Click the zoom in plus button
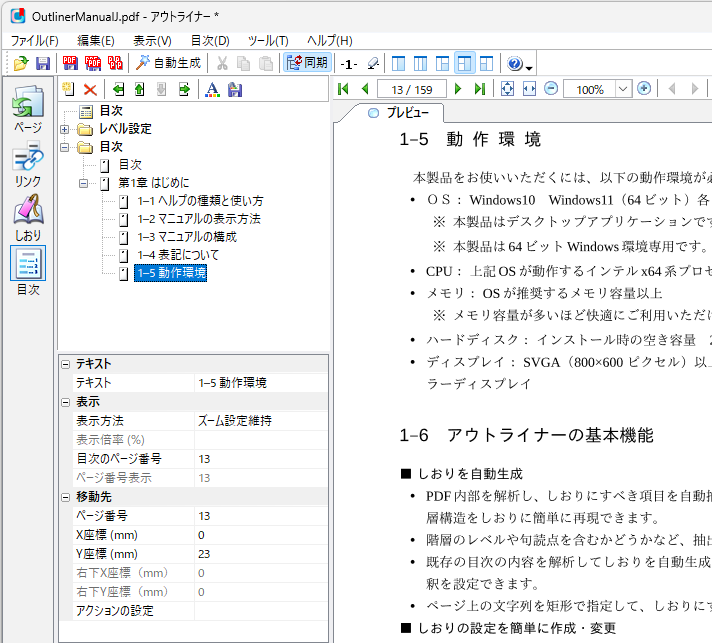Viewport: 712px width, 643px height. click(644, 88)
